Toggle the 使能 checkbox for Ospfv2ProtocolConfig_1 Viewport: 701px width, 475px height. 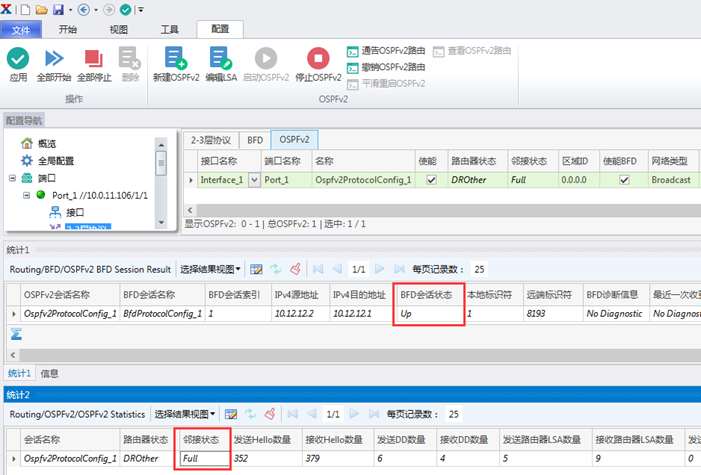tap(431, 180)
